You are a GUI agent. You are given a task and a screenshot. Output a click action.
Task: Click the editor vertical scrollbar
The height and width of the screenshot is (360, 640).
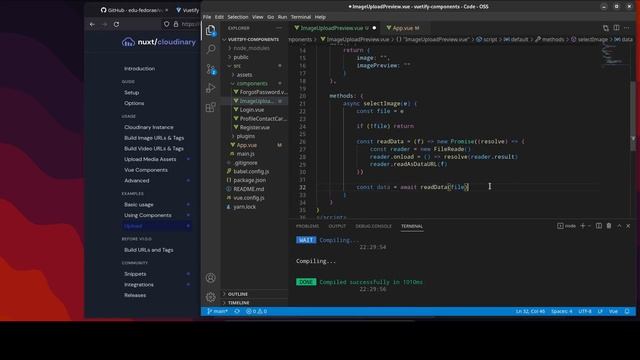633,116
